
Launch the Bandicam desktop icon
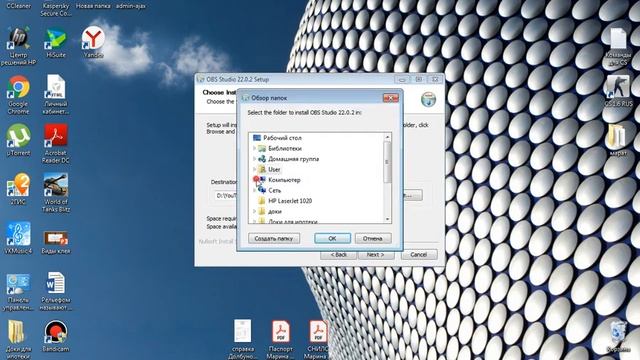click(x=56, y=333)
